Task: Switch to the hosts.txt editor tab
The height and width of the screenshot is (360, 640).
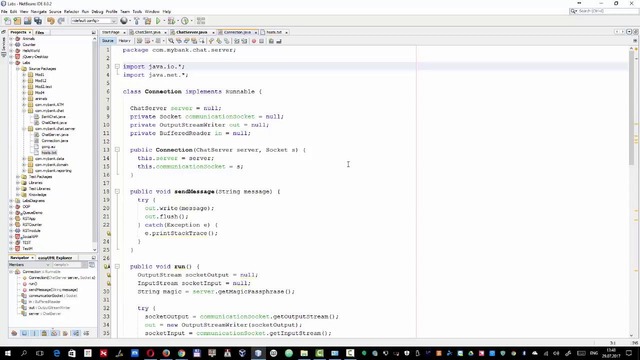Action: (x=274, y=32)
